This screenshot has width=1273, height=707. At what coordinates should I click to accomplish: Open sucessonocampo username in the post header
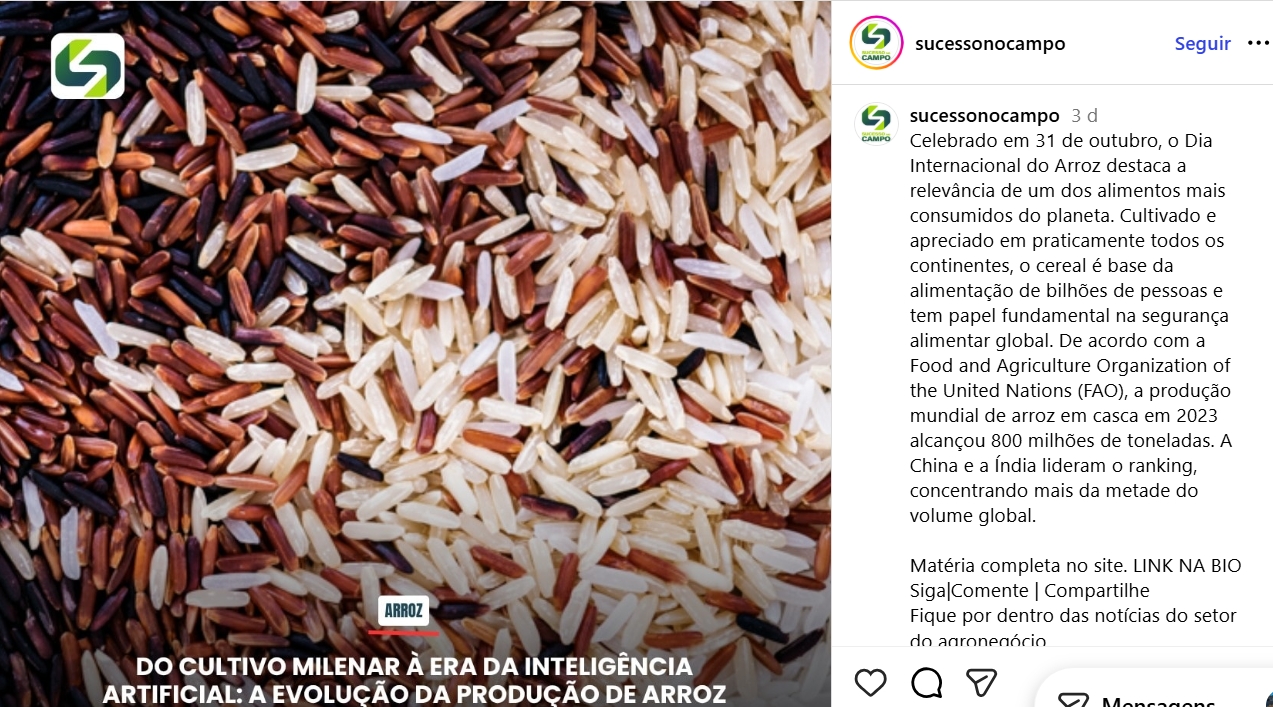pos(990,44)
